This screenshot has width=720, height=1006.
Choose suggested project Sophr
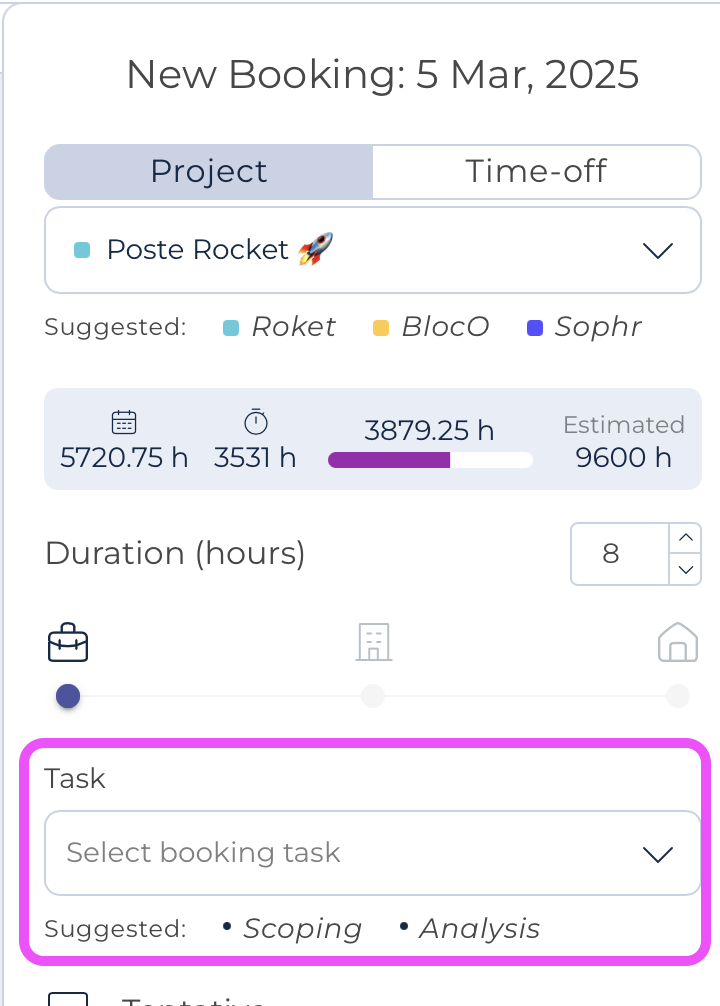coord(597,327)
